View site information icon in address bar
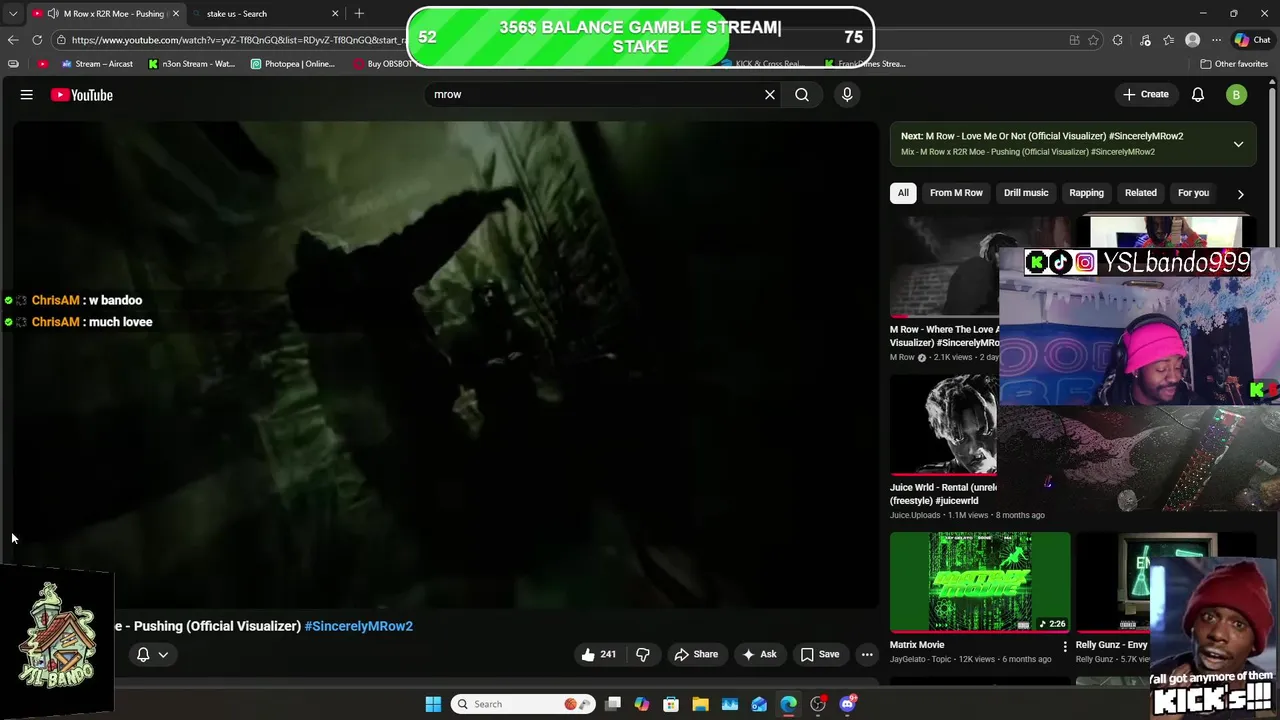This screenshot has width=1280, height=720. pyautogui.click(x=61, y=40)
